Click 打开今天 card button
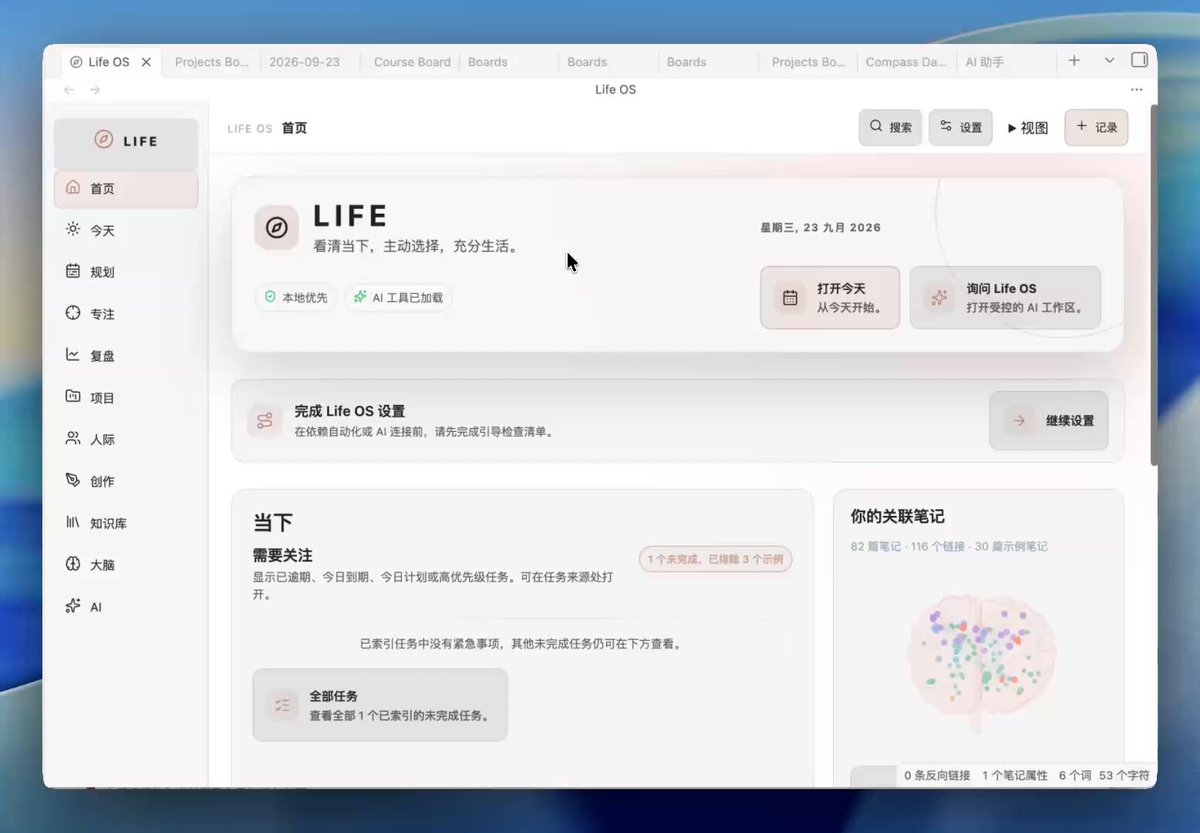Image resolution: width=1200 pixels, height=833 pixels. pos(830,297)
